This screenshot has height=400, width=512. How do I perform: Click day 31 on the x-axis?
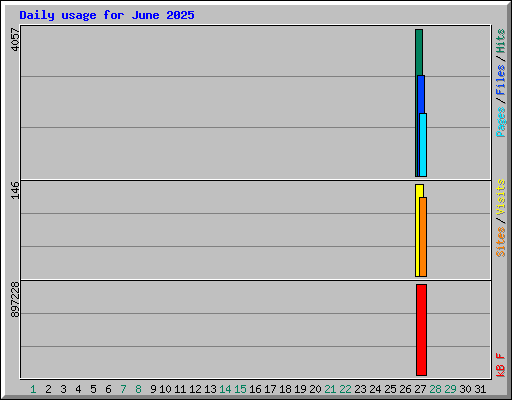coord(480,389)
